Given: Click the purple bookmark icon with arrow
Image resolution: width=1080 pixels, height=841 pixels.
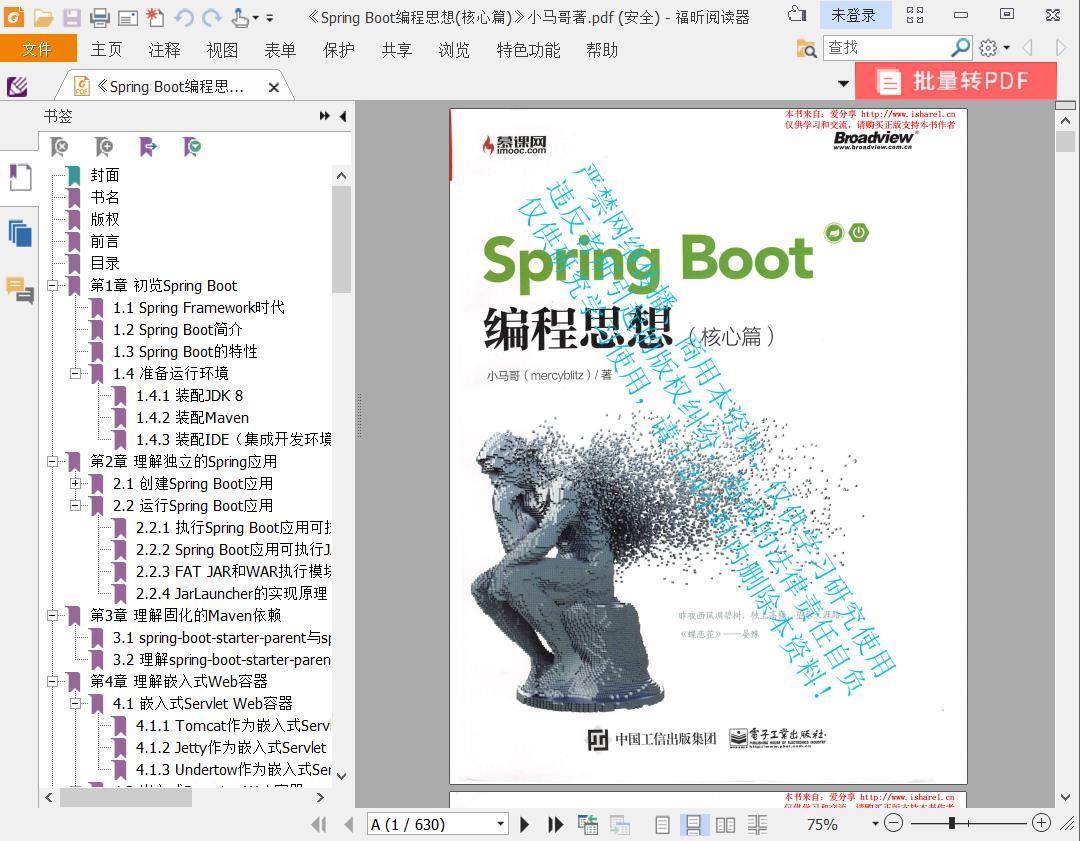Looking at the screenshot, I should [x=147, y=147].
